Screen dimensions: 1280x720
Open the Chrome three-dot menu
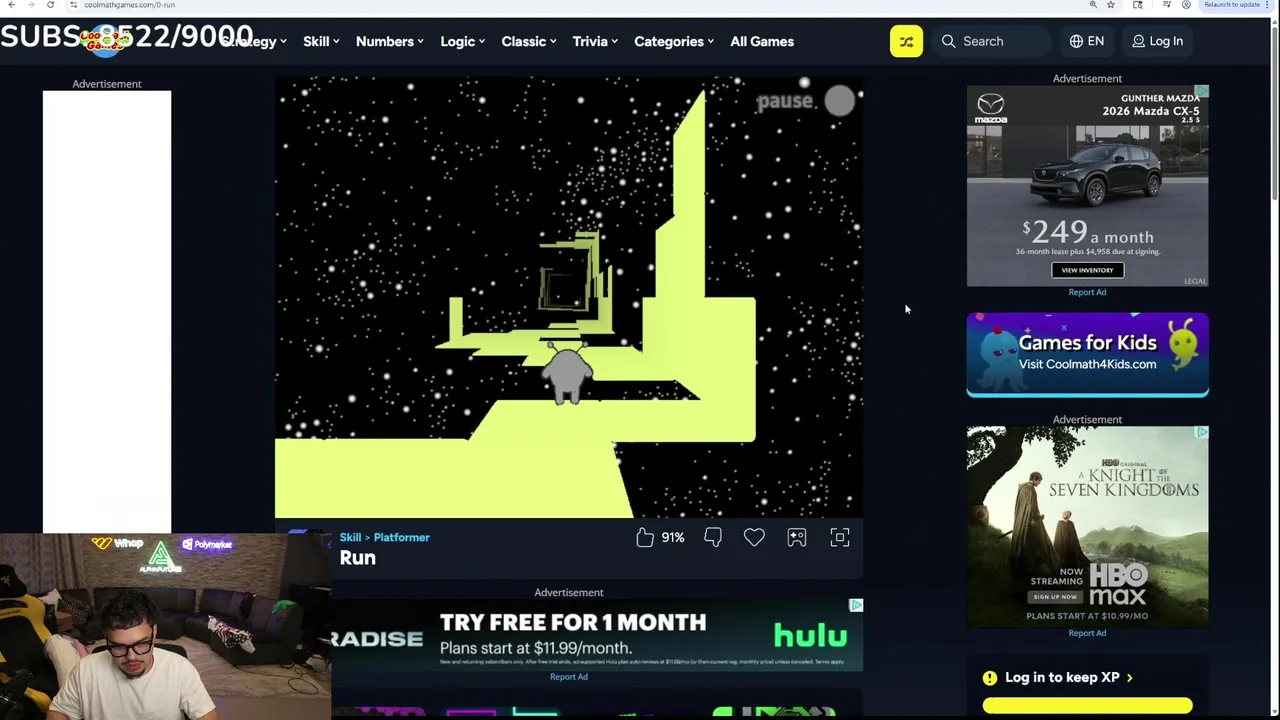[x=1267, y=5]
